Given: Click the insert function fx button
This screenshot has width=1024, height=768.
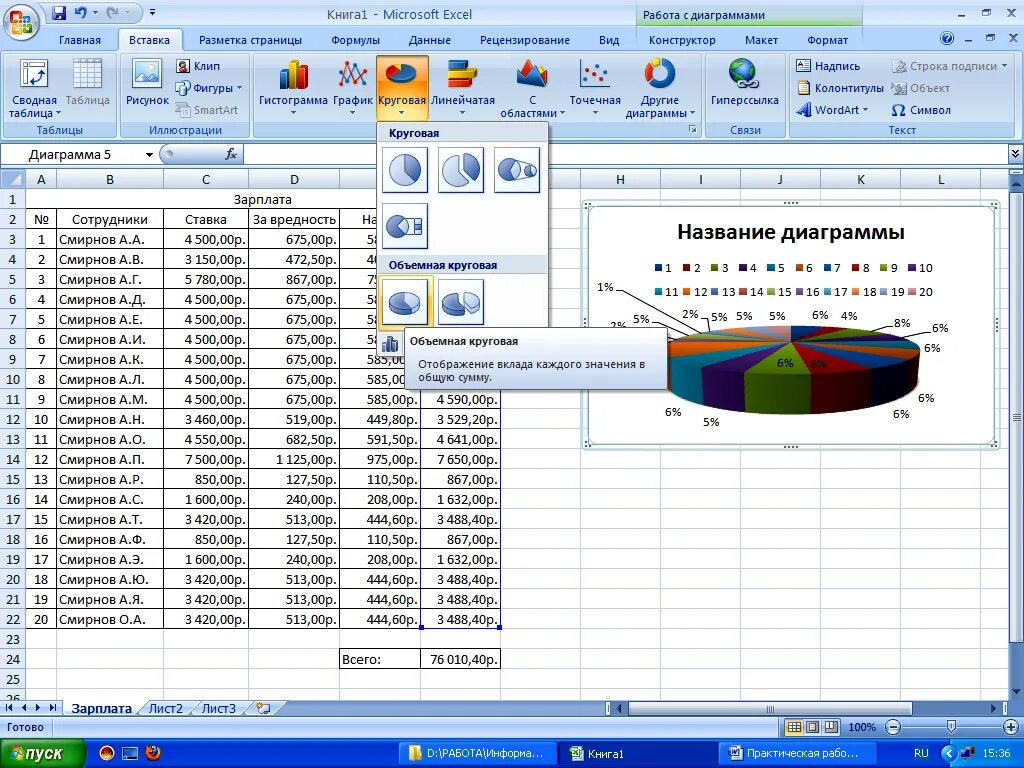Looking at the screenshot, I should pos(231,154).
